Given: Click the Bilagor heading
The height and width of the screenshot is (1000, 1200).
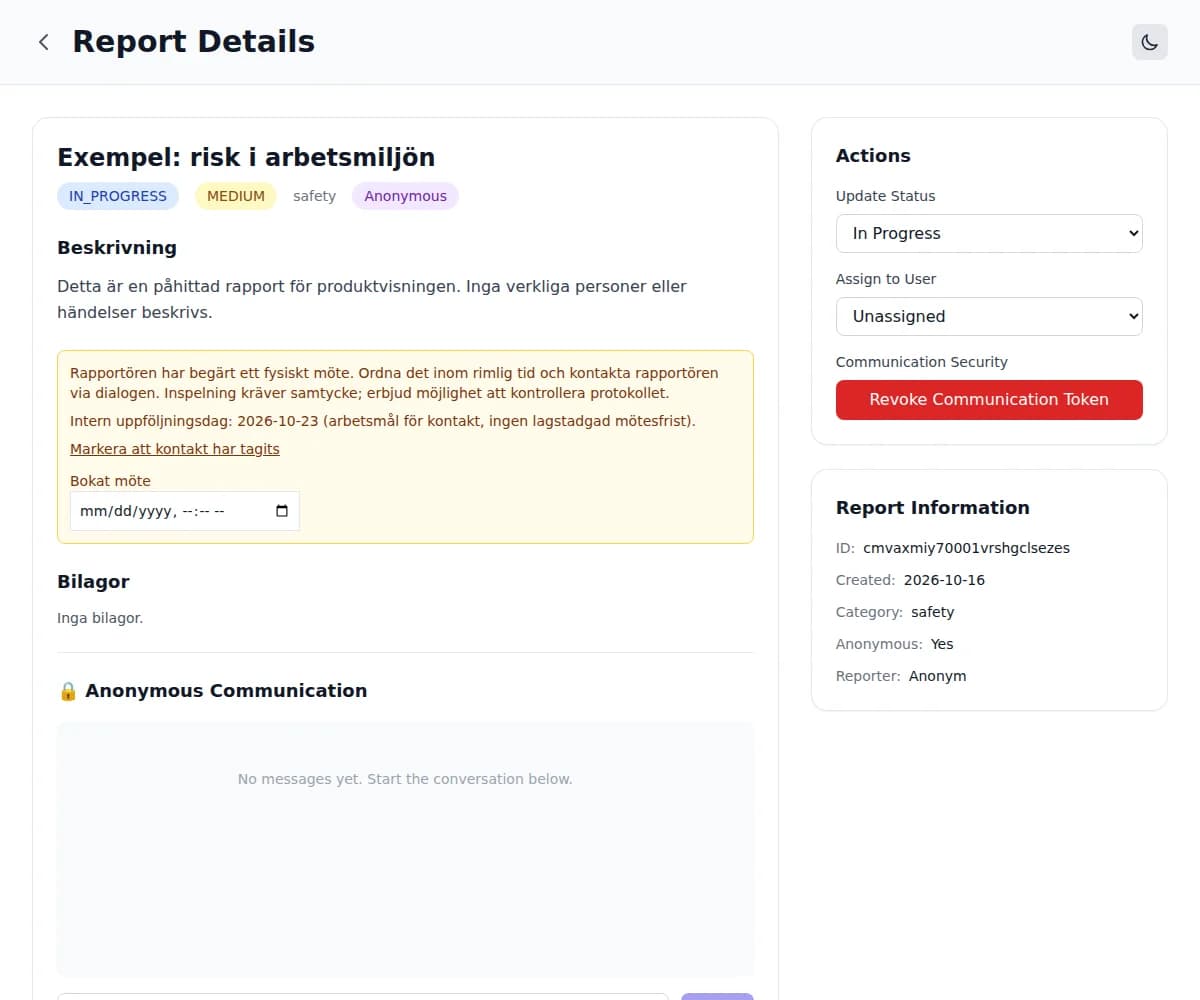Looking at the screenshot, I should [x=93, y=582].
